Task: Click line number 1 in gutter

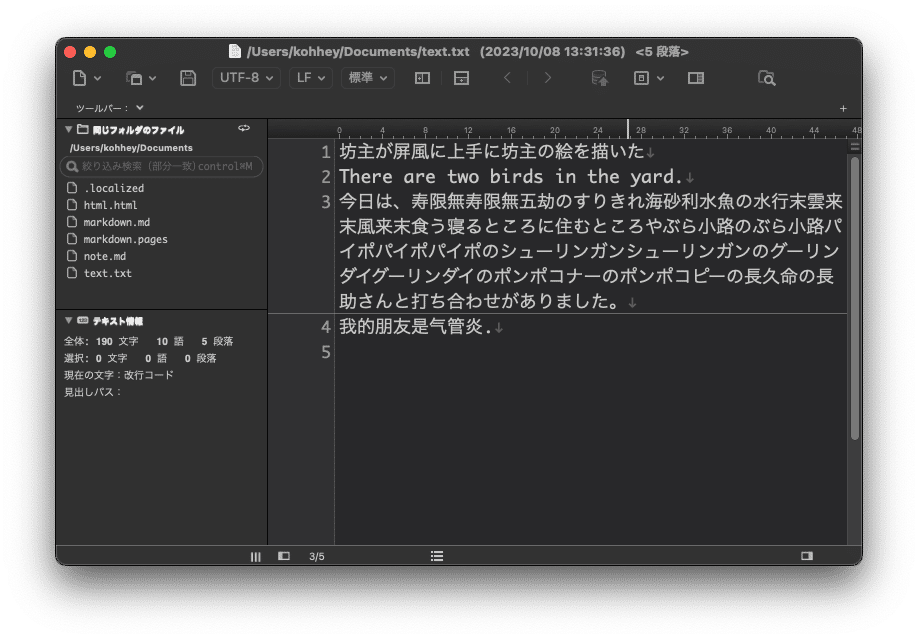Action: coord(326,152)
